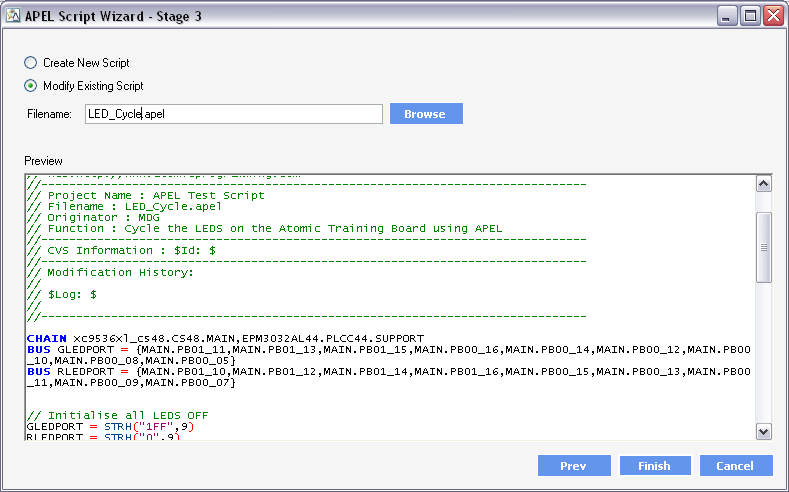The image size is (789, 492).
Task: Go back with the Prev button
Action: click(573, 466)
